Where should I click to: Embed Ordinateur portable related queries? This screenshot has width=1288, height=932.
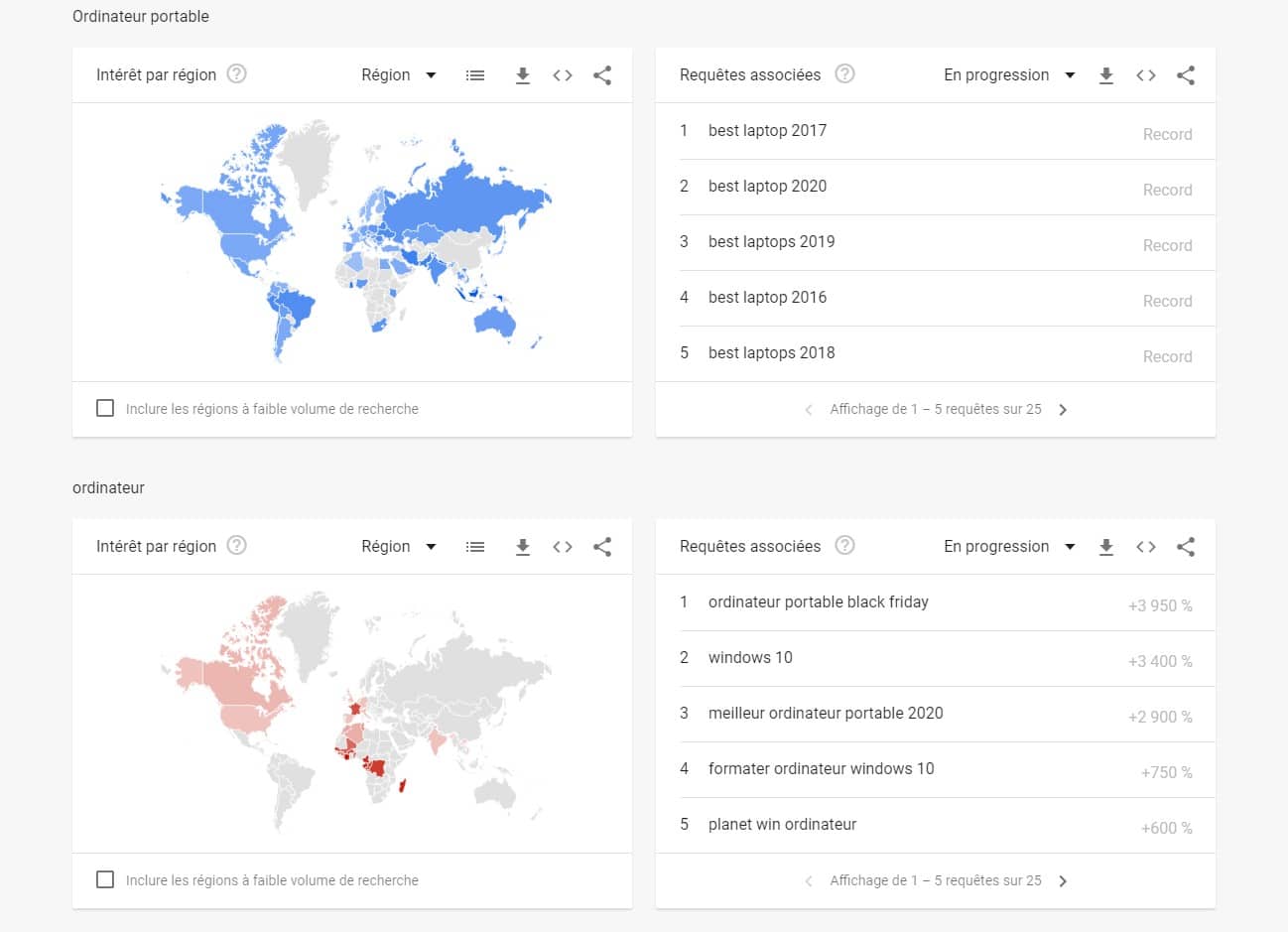coord(1146,75)
